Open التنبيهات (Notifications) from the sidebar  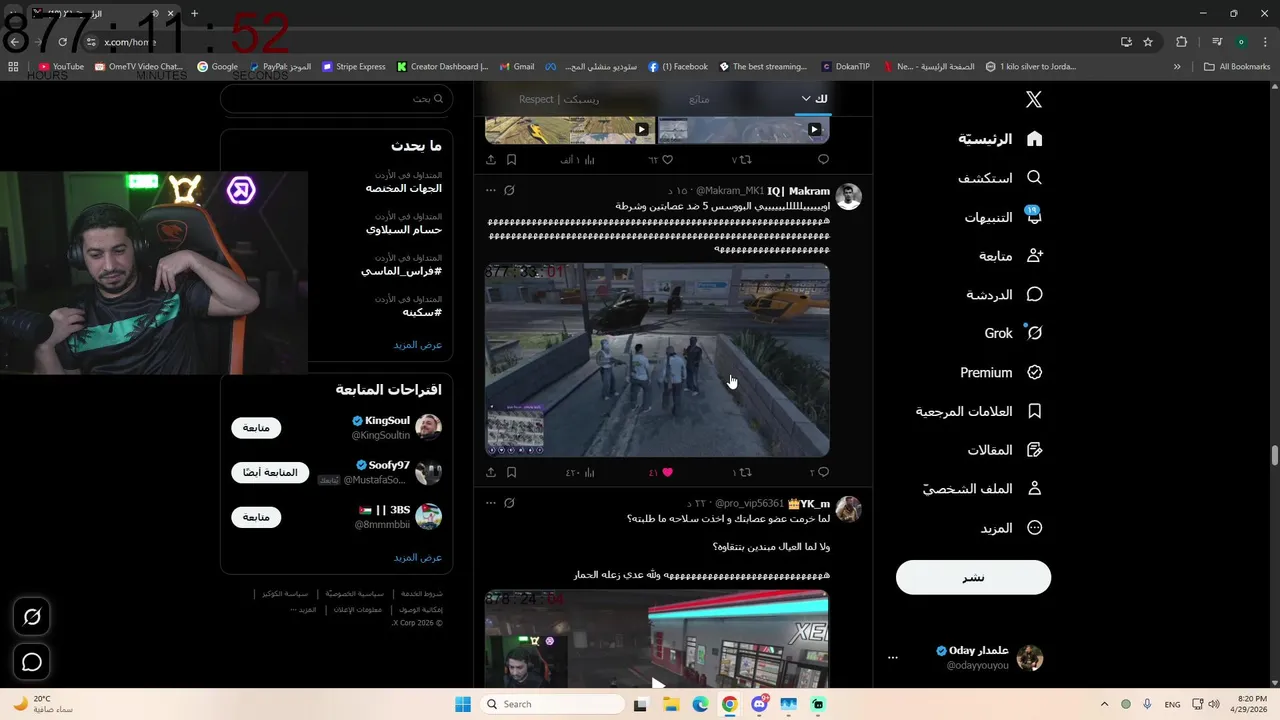tap(1004, 217)
